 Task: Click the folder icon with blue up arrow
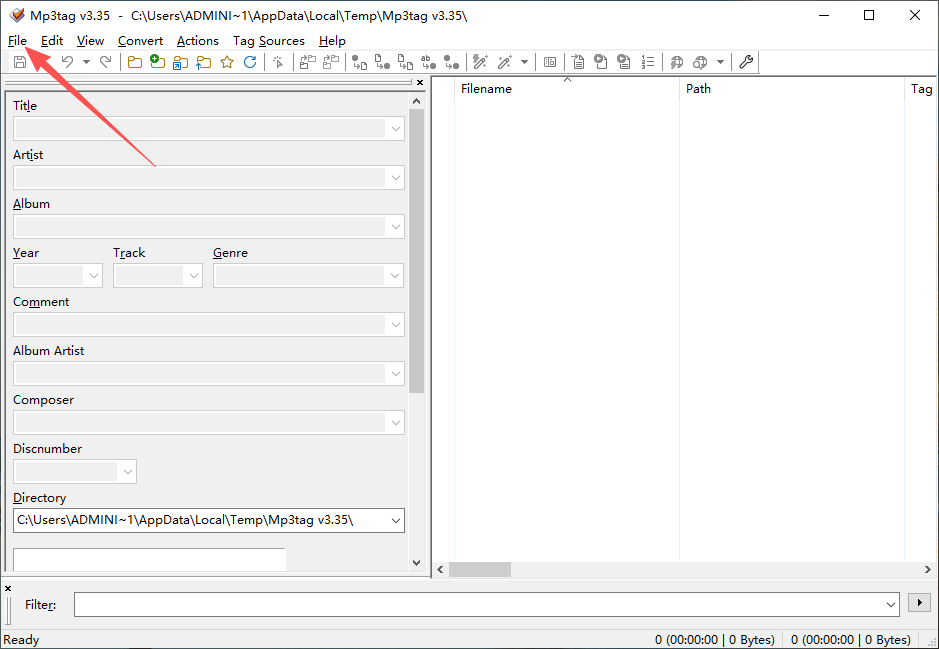pyautogui.click(x=204, y=62)
